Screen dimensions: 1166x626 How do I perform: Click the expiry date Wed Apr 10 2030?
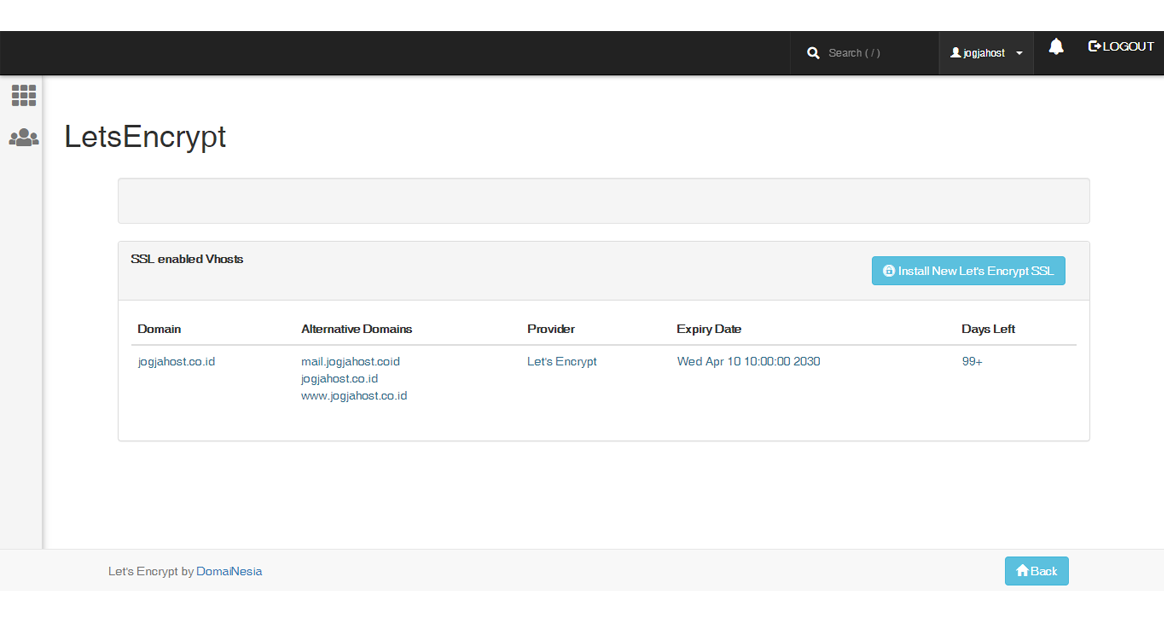pos(748,362)
